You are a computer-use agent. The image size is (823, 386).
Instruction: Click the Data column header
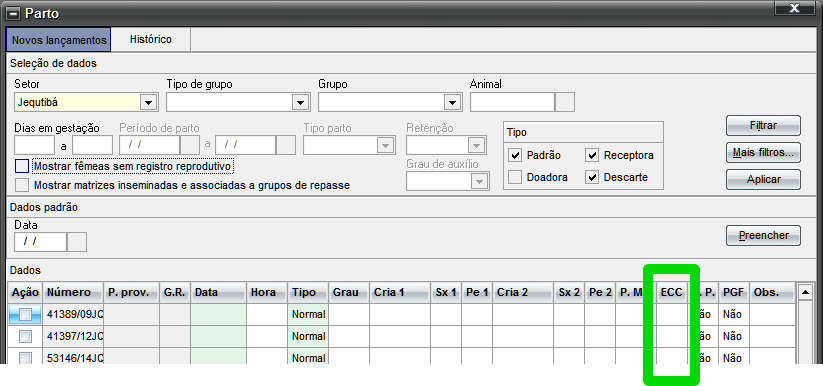tap(218, 293)
